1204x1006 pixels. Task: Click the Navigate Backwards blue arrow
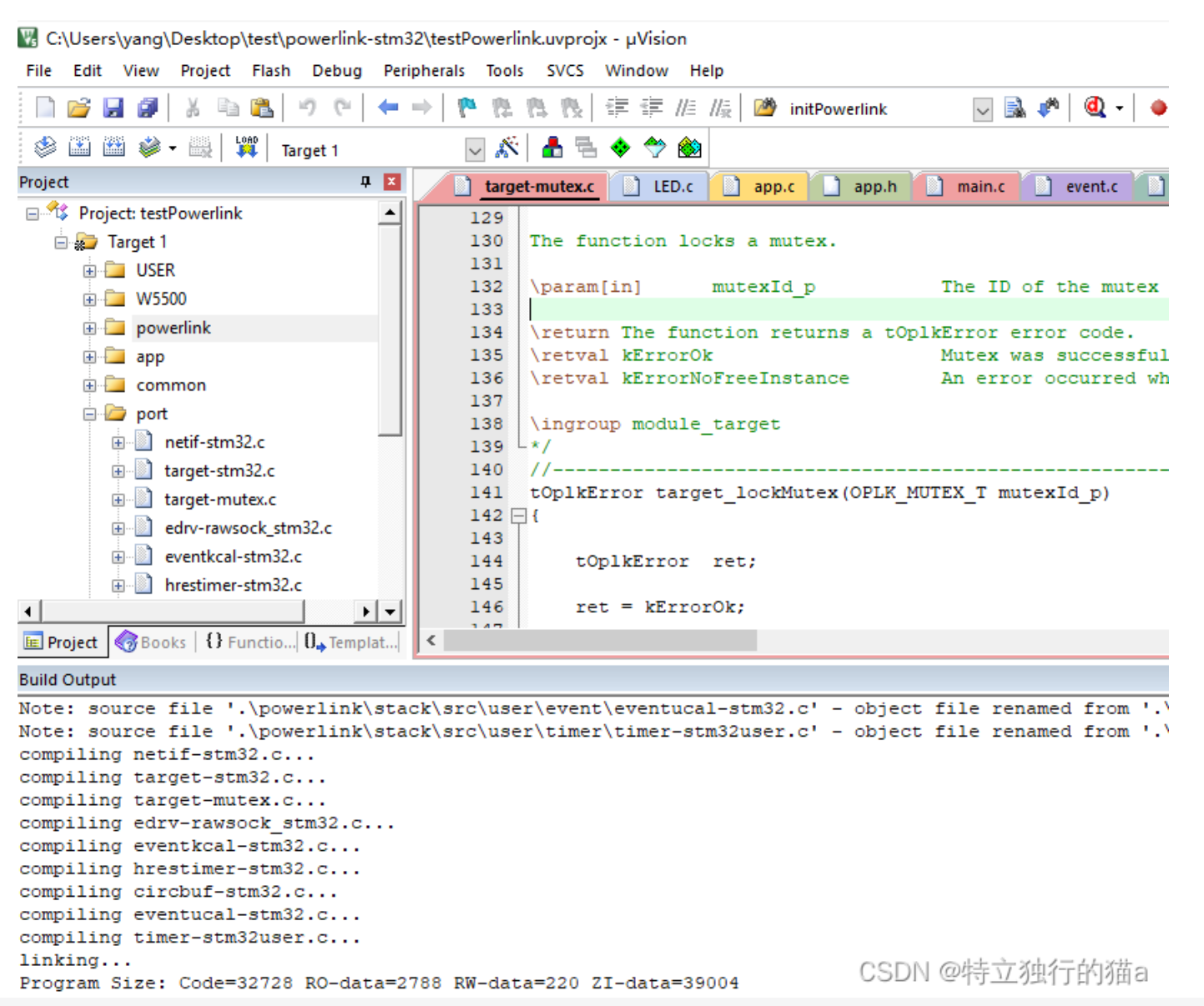tap(388, 108)
